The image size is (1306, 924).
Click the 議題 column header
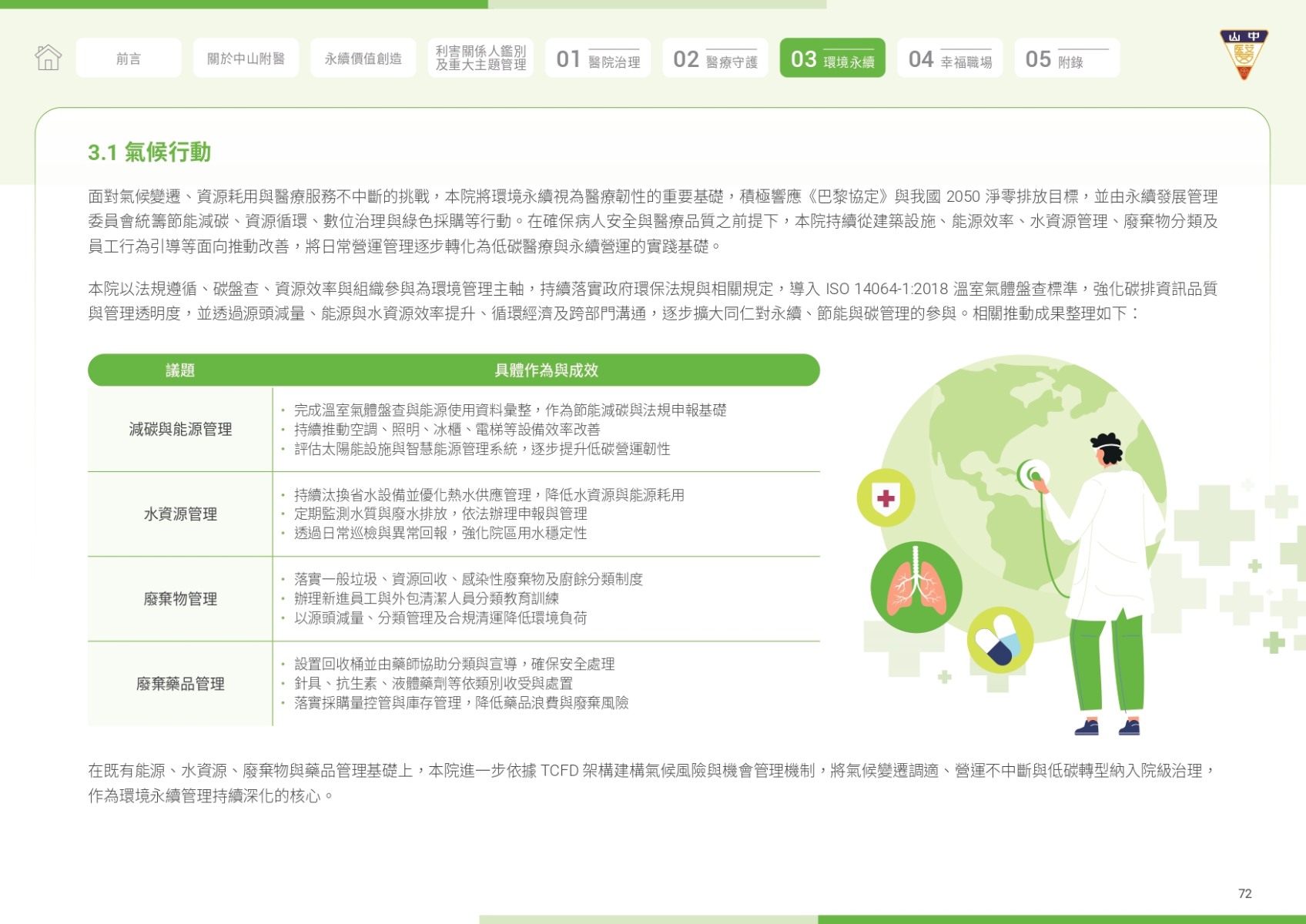(x=180, y=370)
